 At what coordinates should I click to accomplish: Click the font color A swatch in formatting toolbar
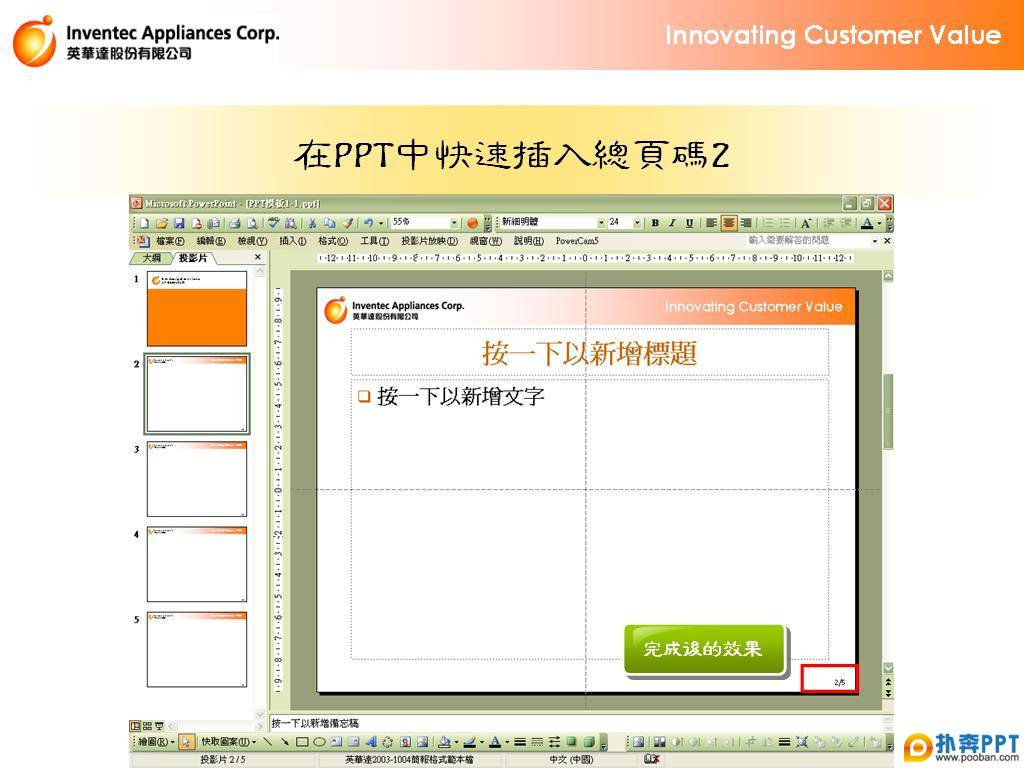click(867, 223)
